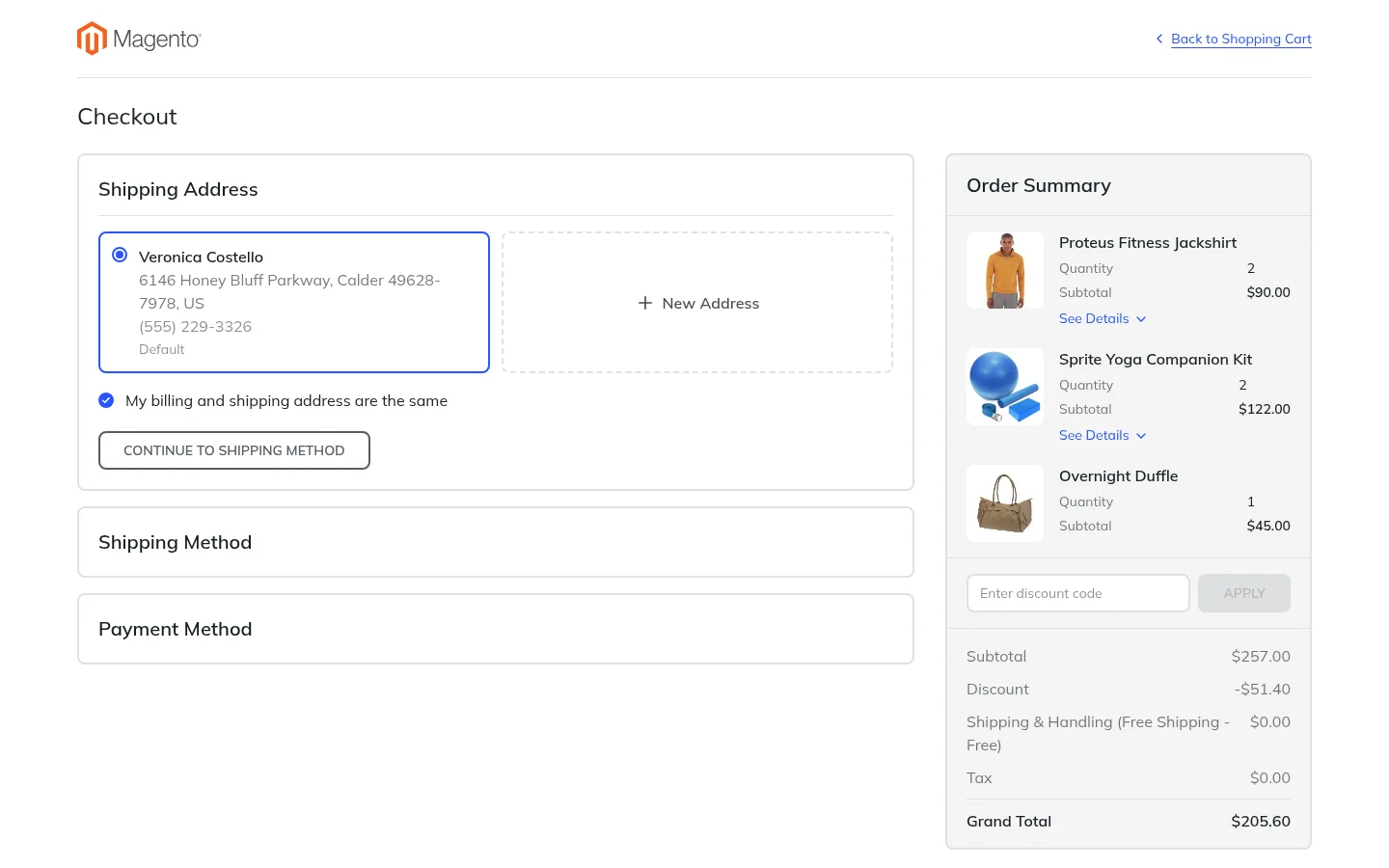Click Overnight Duffle product name
Screen dimensions: 1389x868
[1119, 476]
